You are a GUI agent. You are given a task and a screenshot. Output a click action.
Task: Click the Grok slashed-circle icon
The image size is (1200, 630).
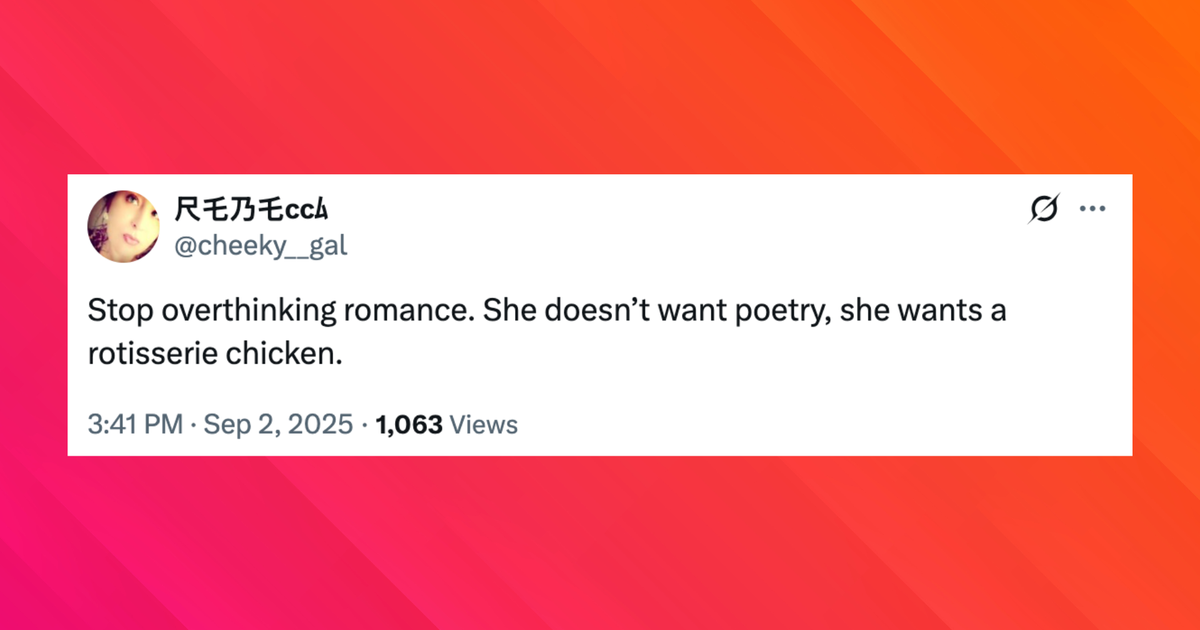(x=1044, y=209)
